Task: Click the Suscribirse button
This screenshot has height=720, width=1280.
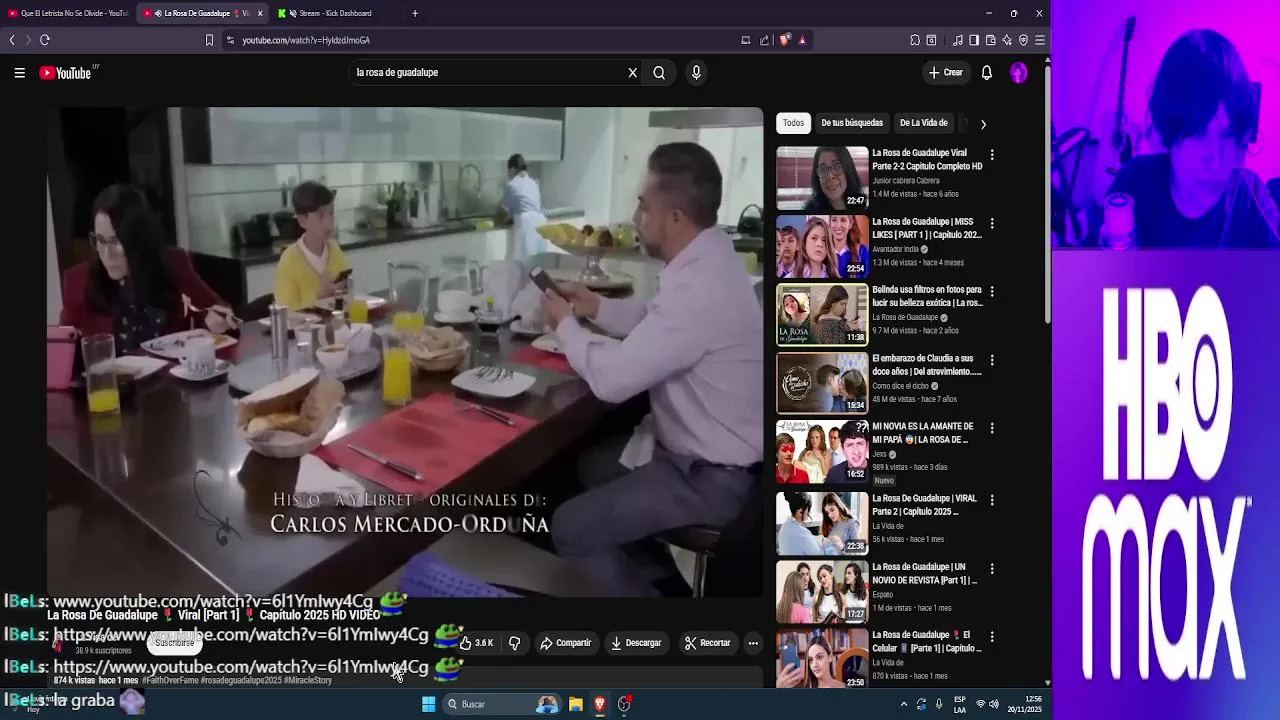Action: point(174,643)
